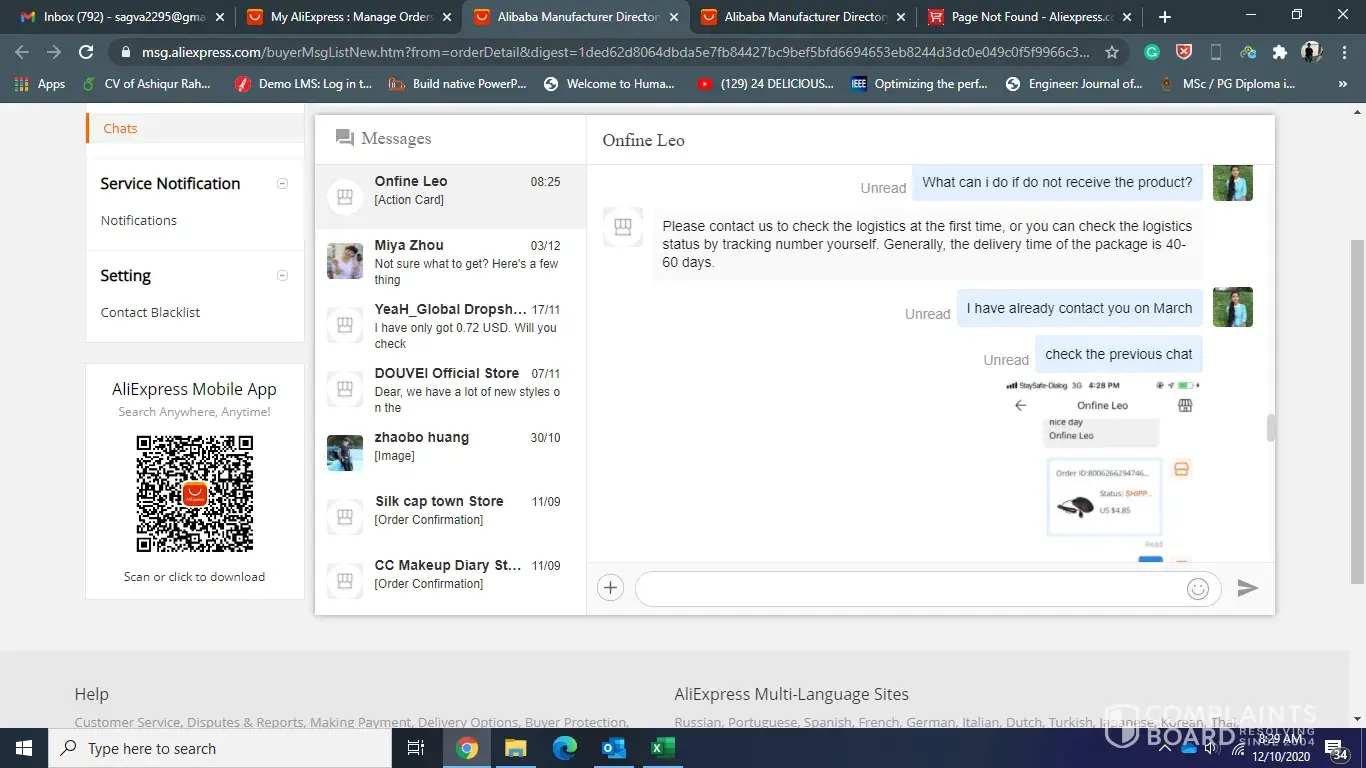The height and width of the screenshot is (768, 1366).
Task: Click the chat message input field
Action: pos(910,589)
